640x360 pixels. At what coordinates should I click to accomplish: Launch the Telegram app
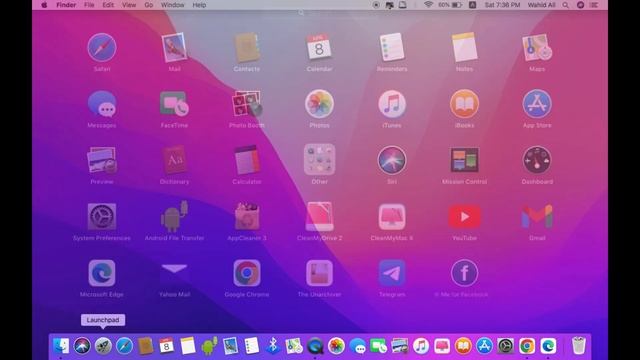392,273
